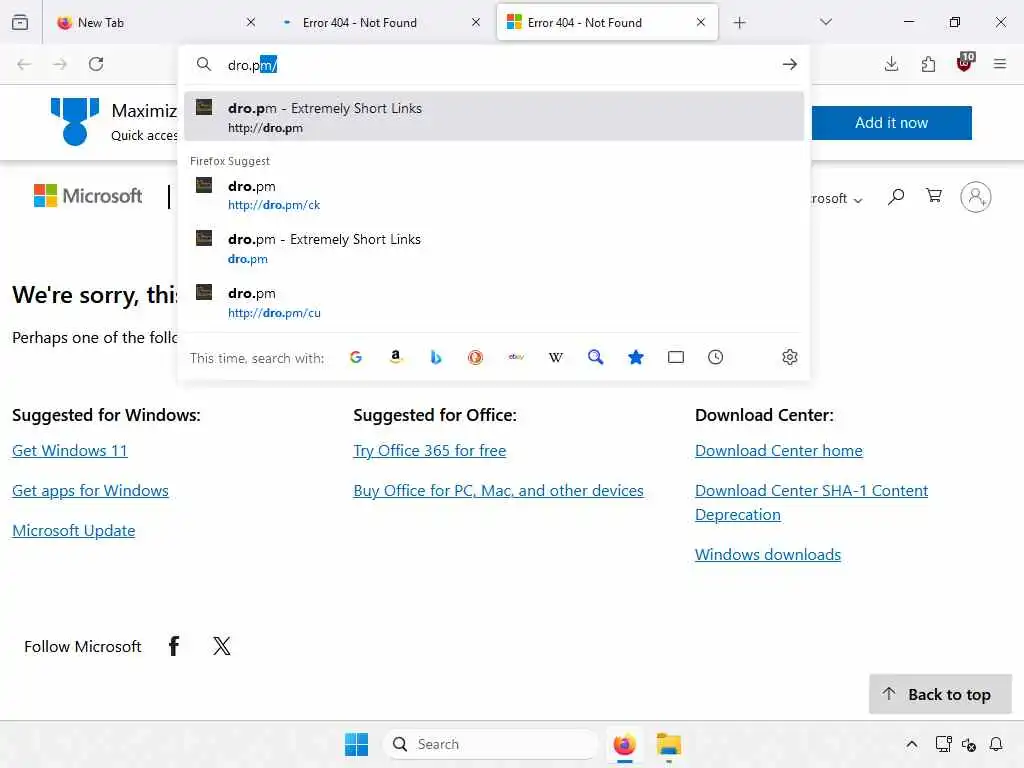
Task: Open Download Center SHA-1 Content Deprecation link
Action: 811,502
